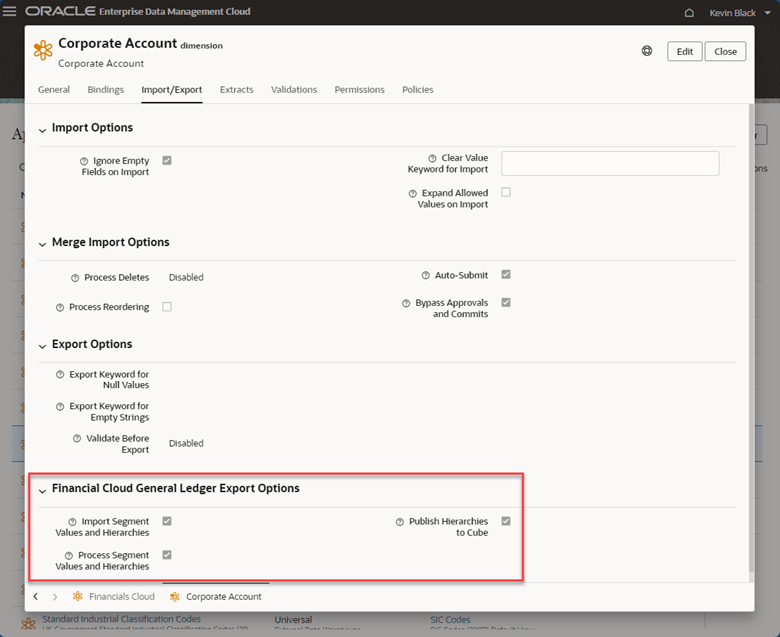The height and width of the screenshot is (637, 780).
Task: Toggle Ignore Empty Fields on Import checkbox
Action: 167,160
